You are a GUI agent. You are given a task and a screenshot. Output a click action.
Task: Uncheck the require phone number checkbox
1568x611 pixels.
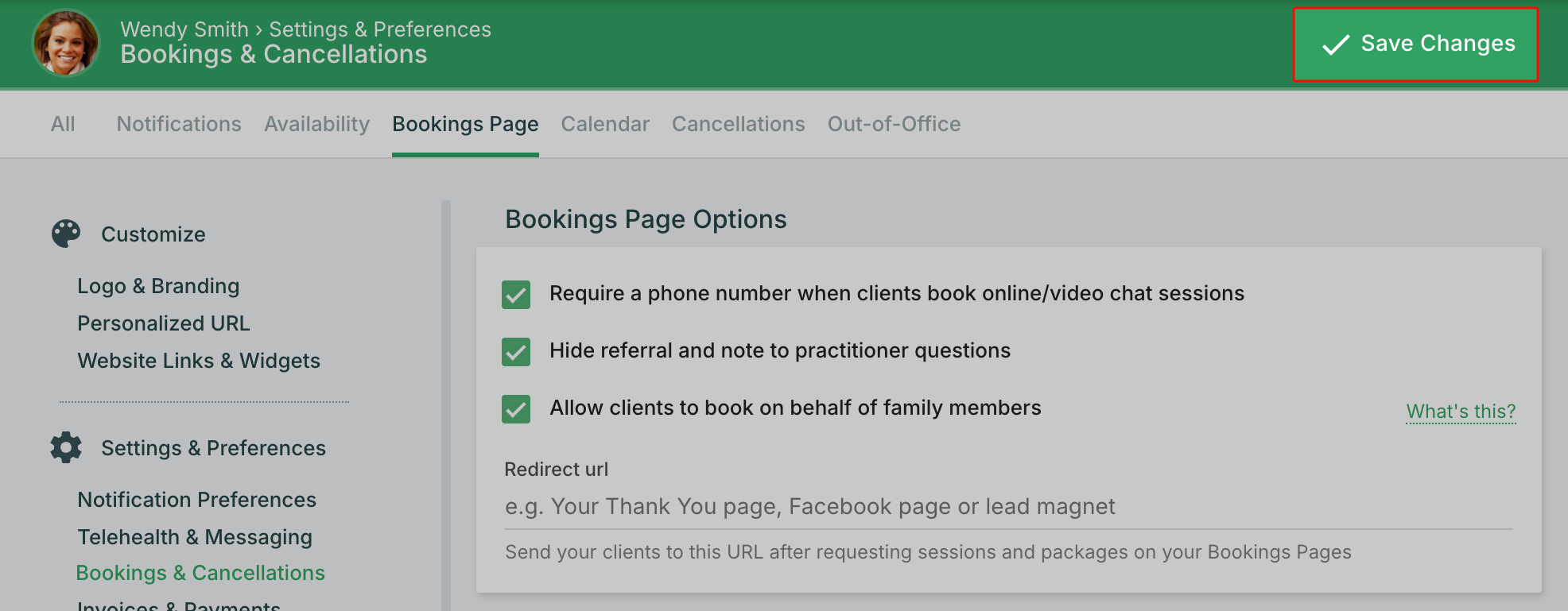point(516,294)
